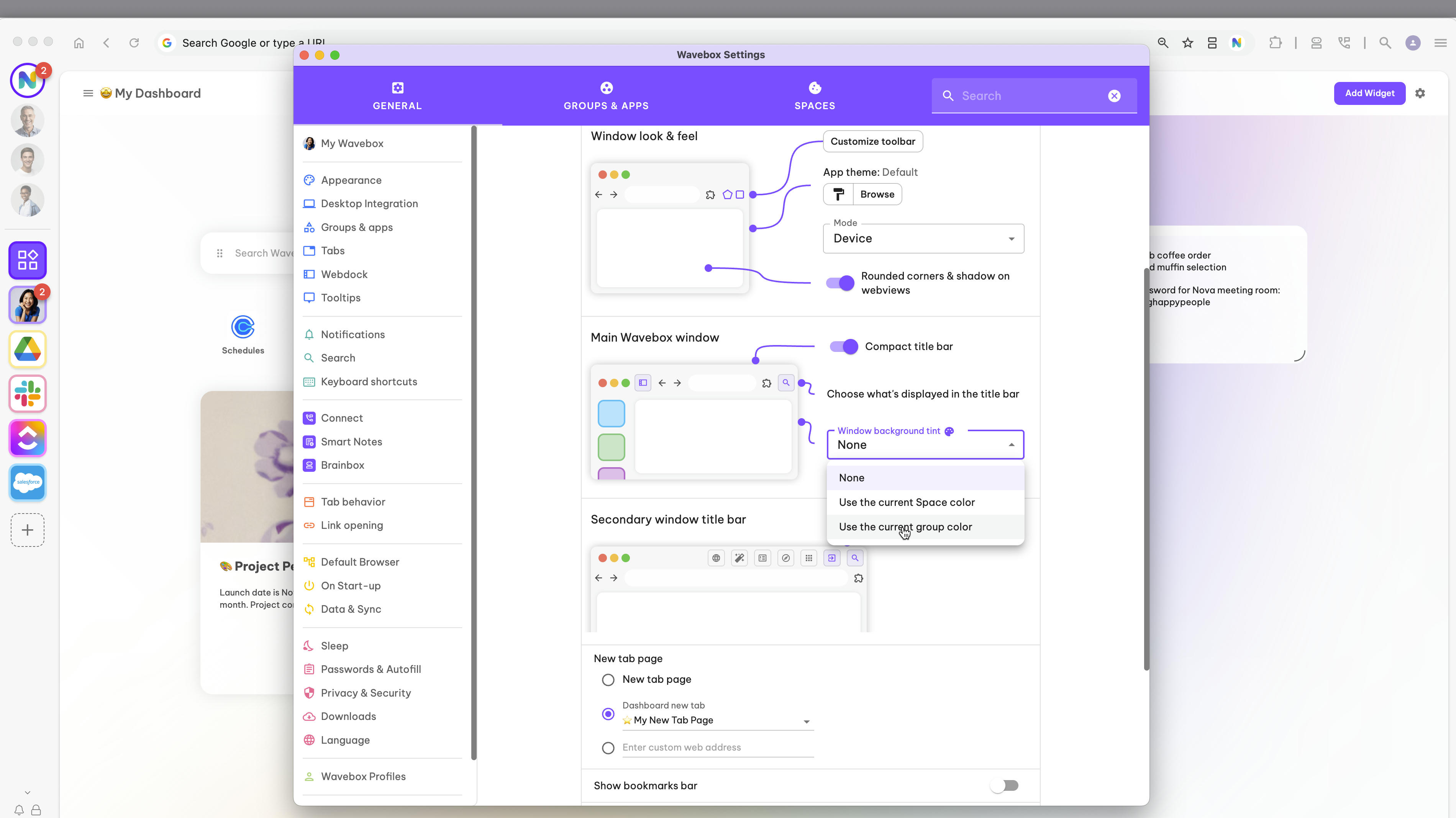1456x818 pixels.
Task: Click the Browse theme button
Action: (877, 194)
